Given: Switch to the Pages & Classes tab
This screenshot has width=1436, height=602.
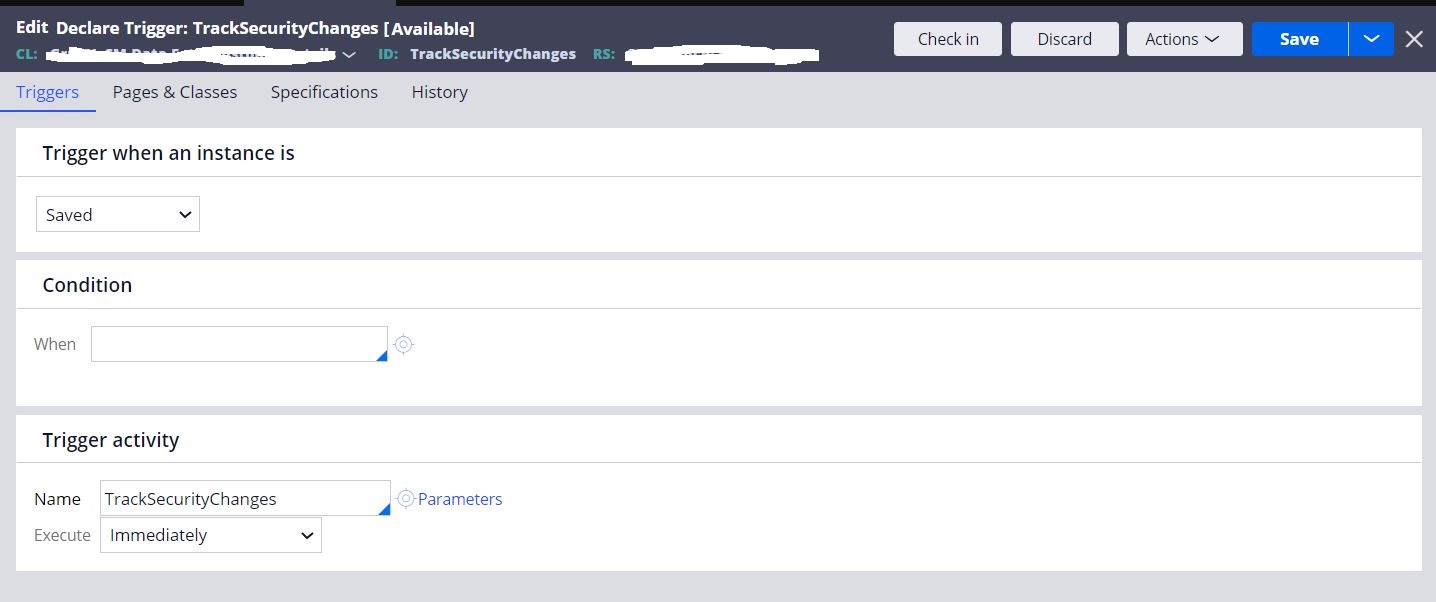Looking at the screenshot, I should click(174, 92).
